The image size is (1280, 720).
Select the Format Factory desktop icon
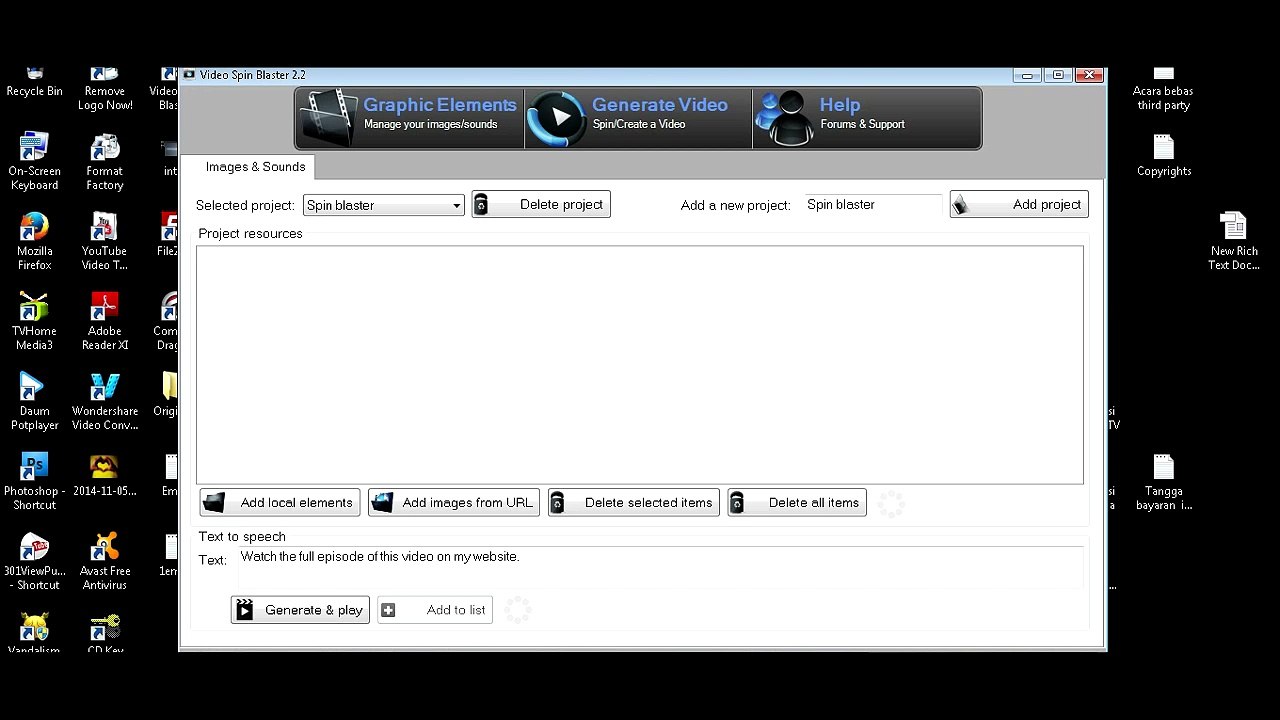[x=105, y=161]
